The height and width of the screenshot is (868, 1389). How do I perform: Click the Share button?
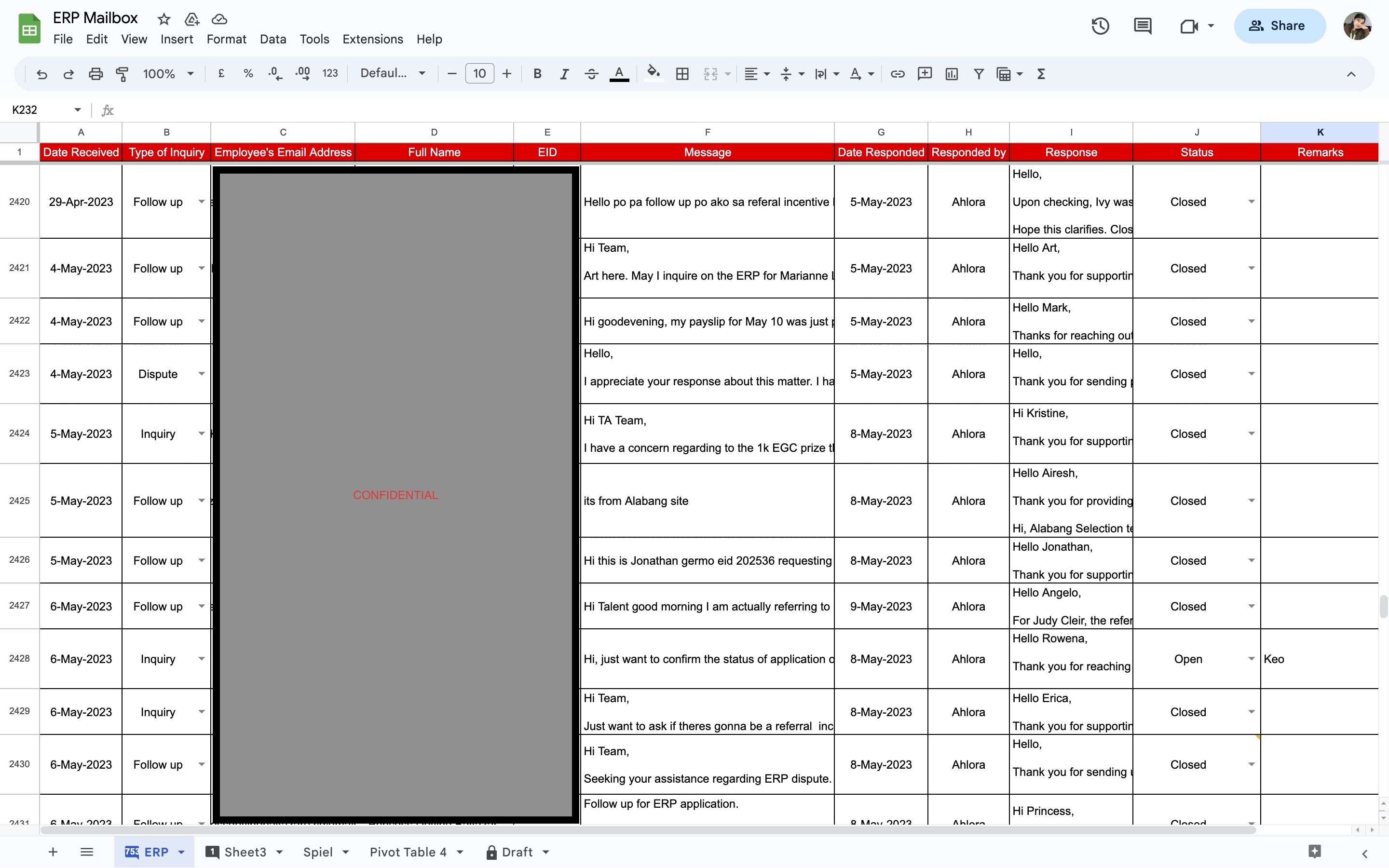coord(1280,26)
